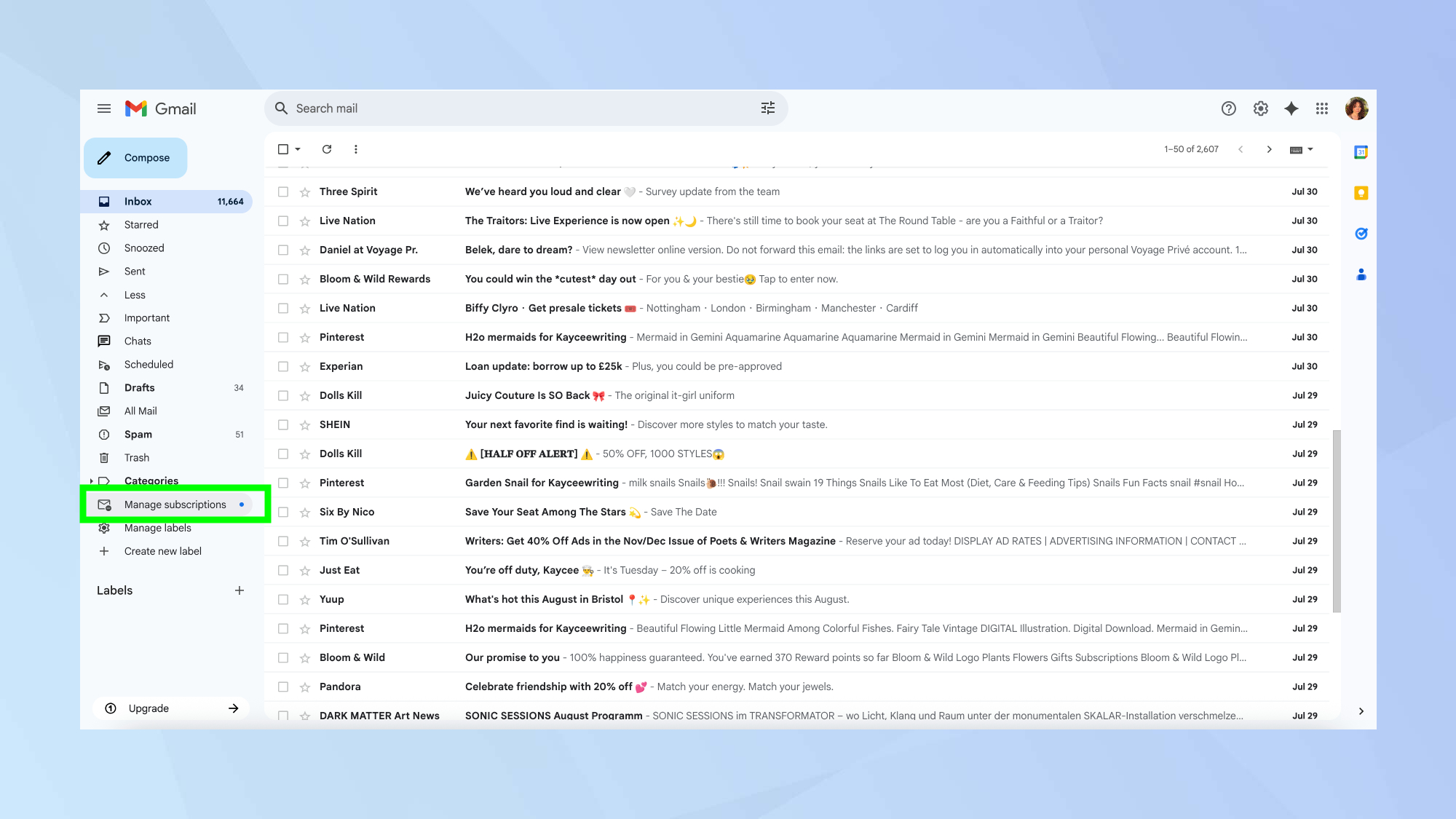Open Contacts in the side panel
Screen dimensions: 1456x819
(1361, 274)
